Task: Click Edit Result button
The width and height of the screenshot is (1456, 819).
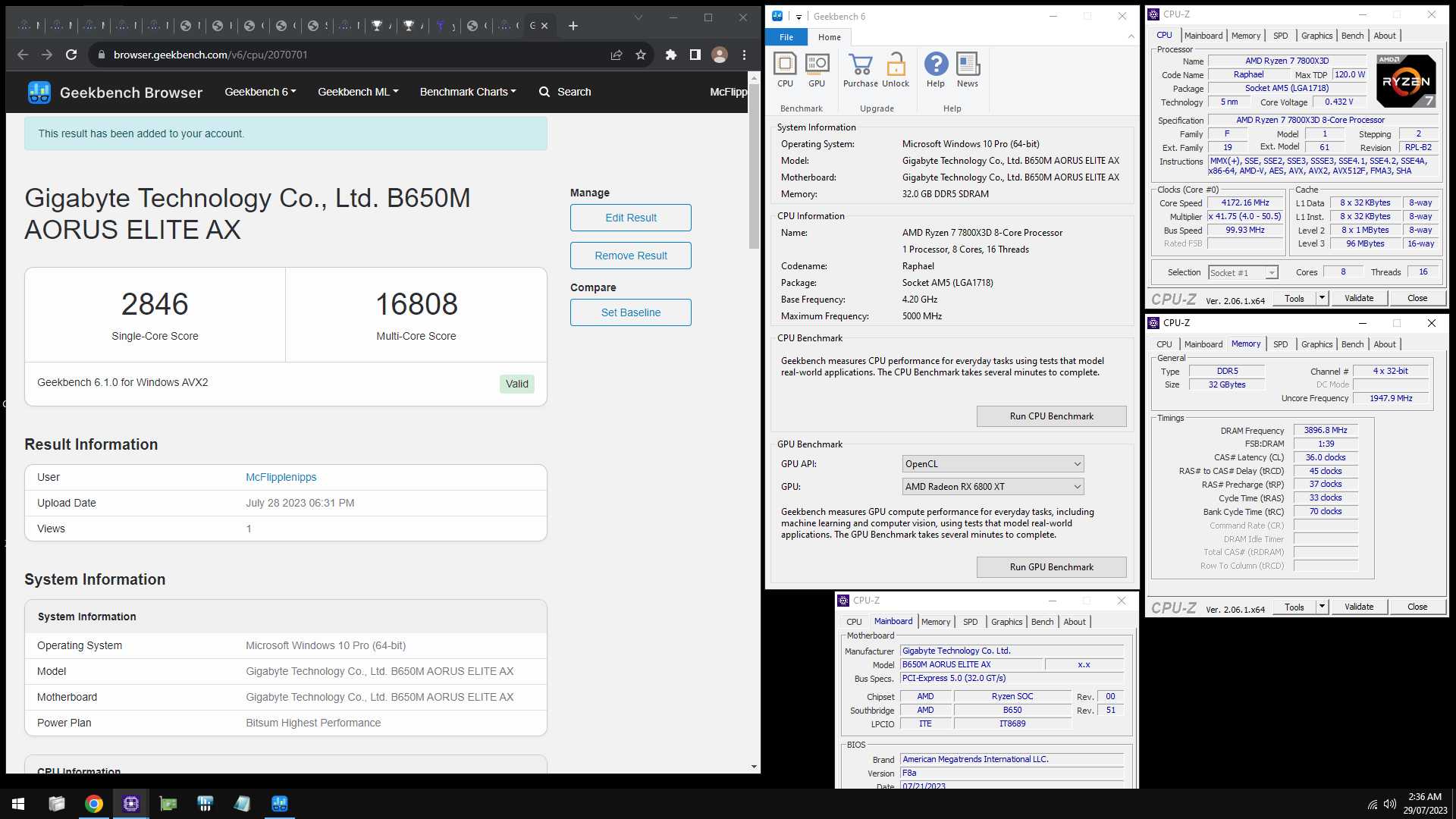Action: 631,218
